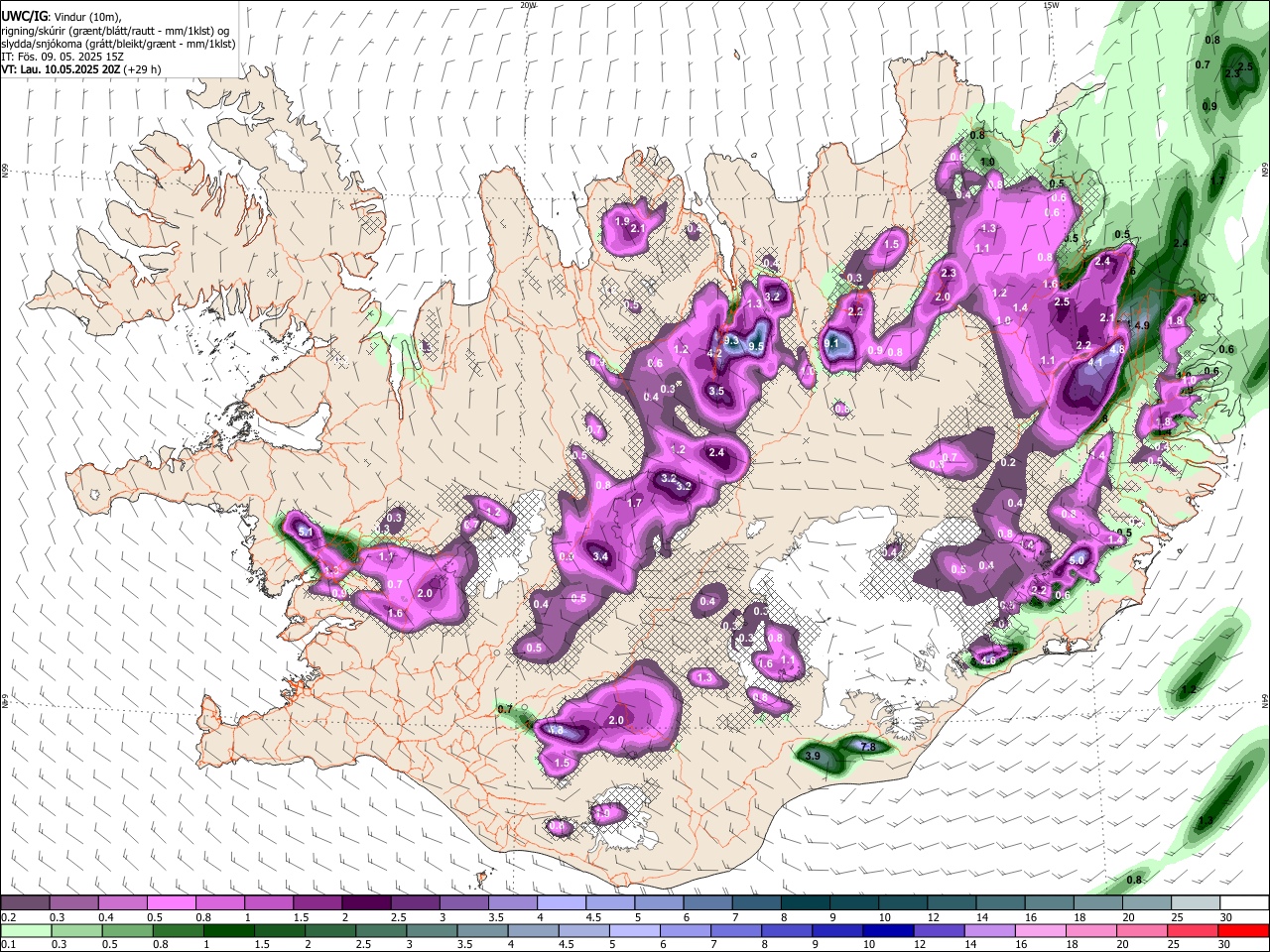The height and width of the screenshot is (952, 1270).
Task: Click the 'UWC/IG' title text
Action: [x=23, y=17]
